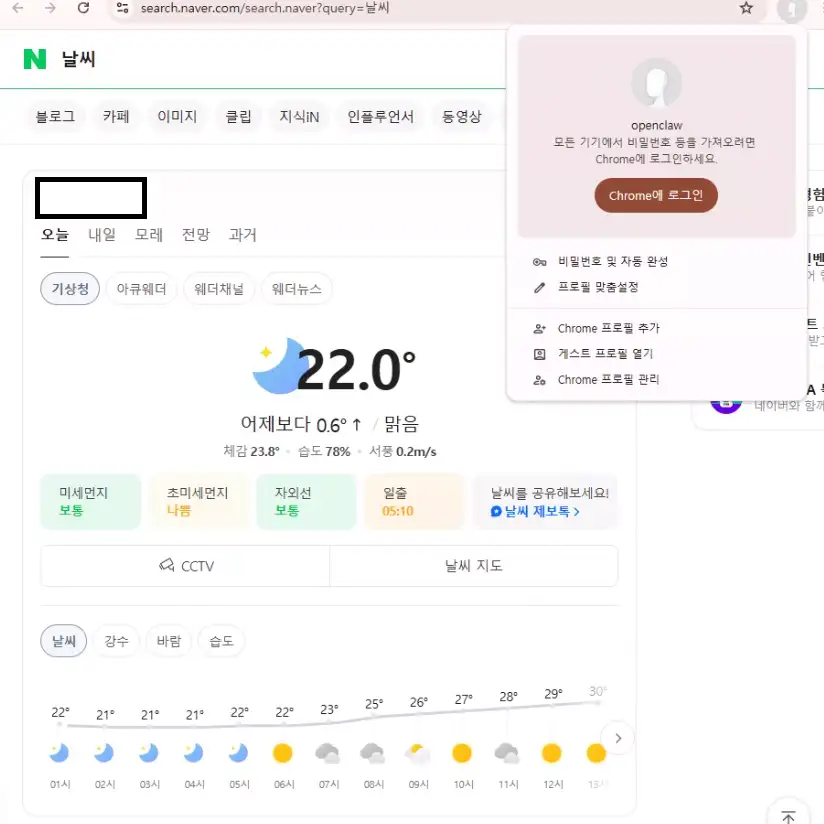Click the pencil icon for profile customization
Viewport: 824px width, 824px height.
540,287
